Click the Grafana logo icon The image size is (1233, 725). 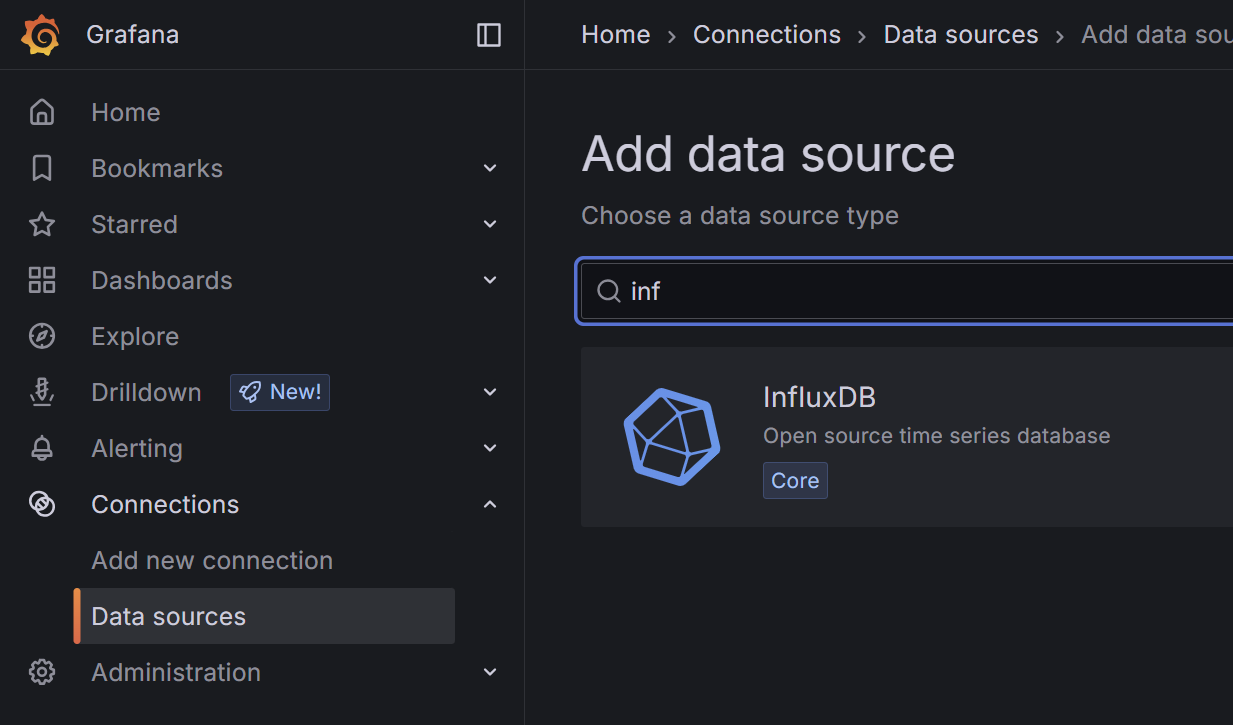coord(42,35)
